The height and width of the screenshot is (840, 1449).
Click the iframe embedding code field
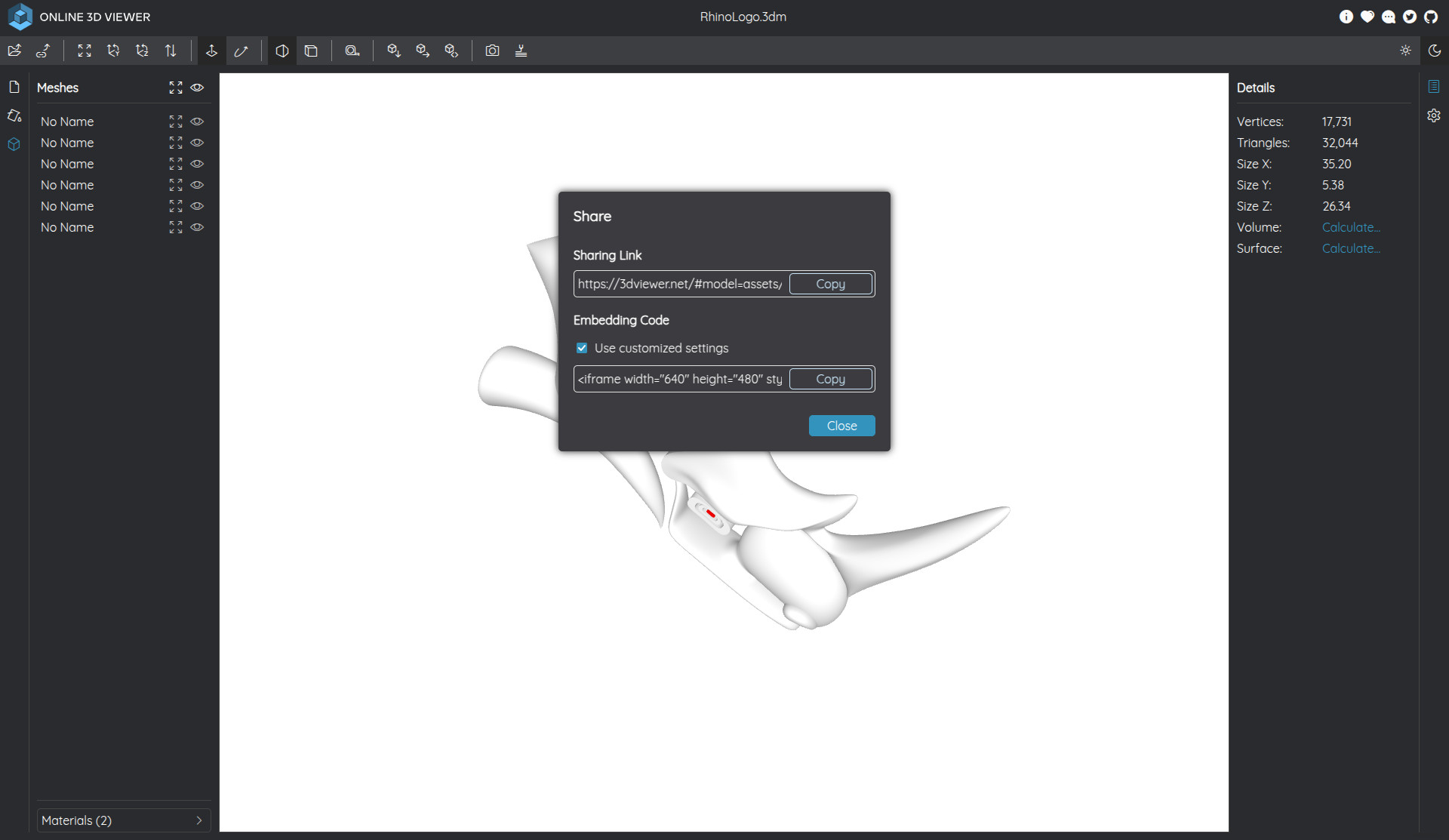click(680, 379)
